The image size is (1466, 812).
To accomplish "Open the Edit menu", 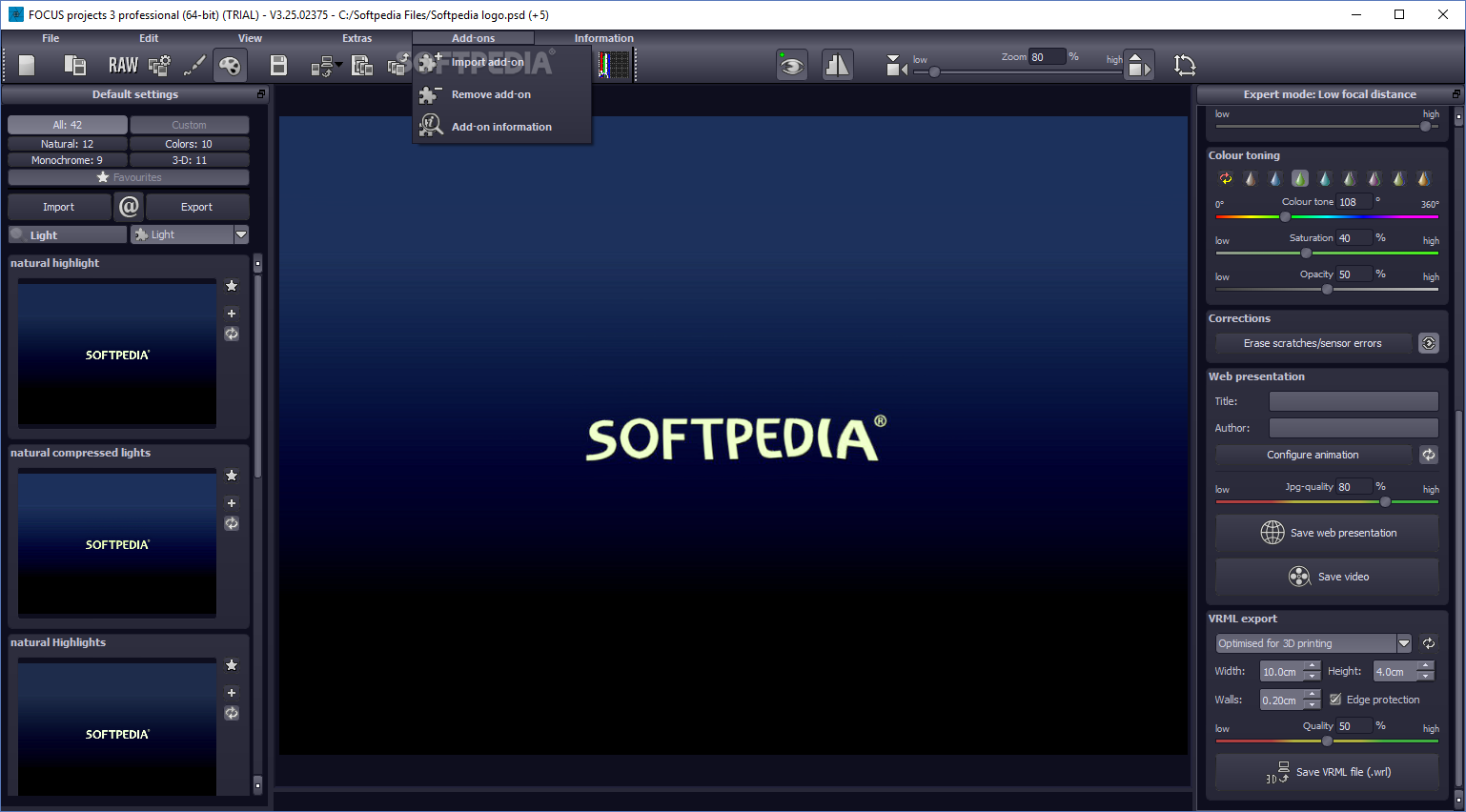I will click(x=149, y=38).
